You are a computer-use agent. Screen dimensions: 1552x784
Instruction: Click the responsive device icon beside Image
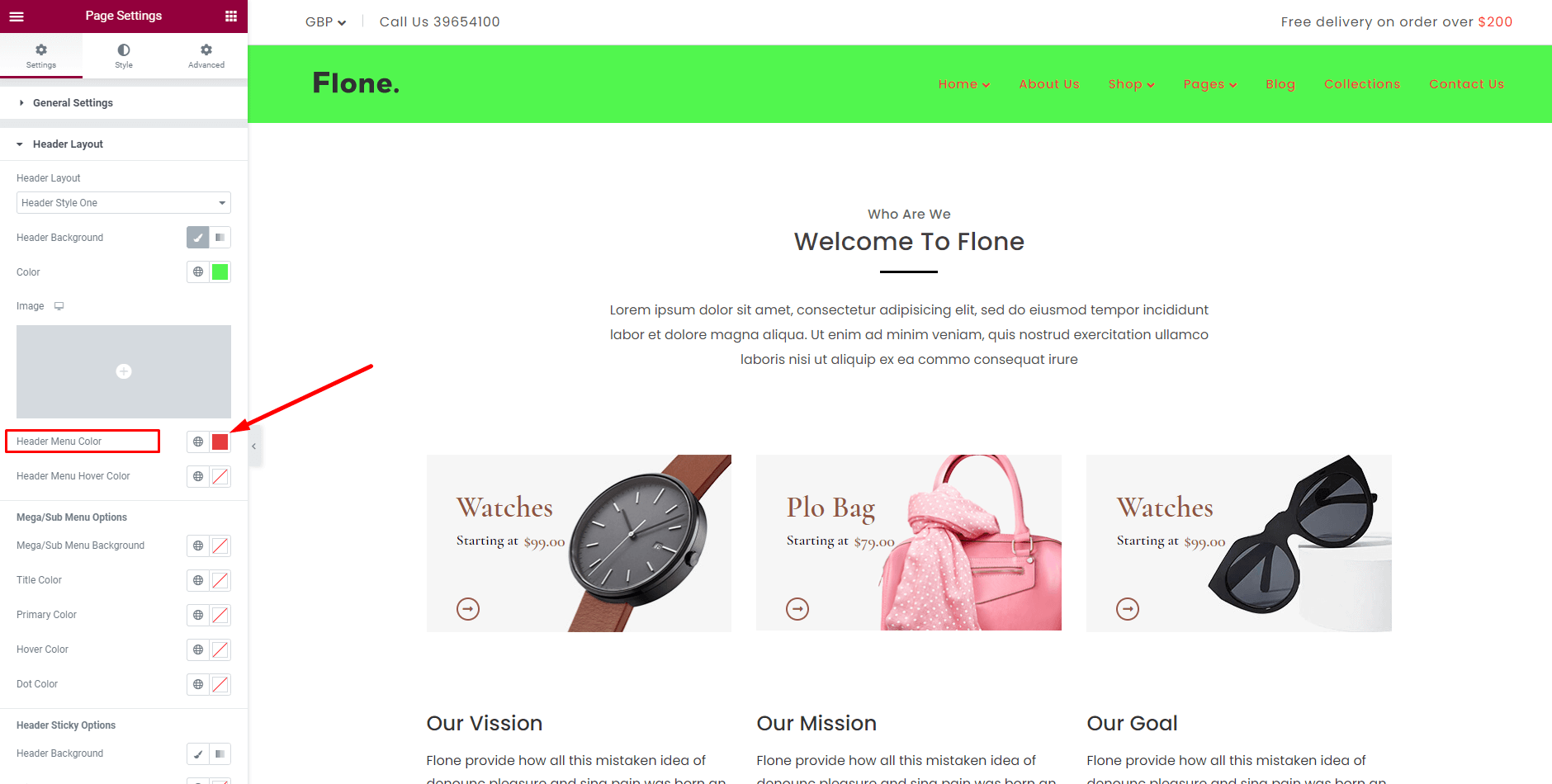(59, 306)
